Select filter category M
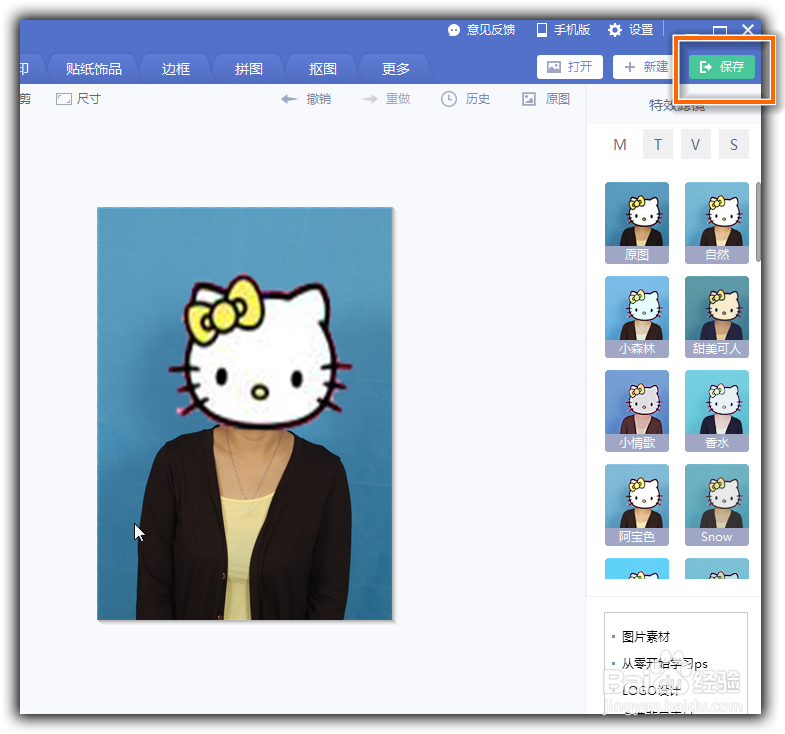The width and height of the screenshot is (785, 734). [620, 145]
